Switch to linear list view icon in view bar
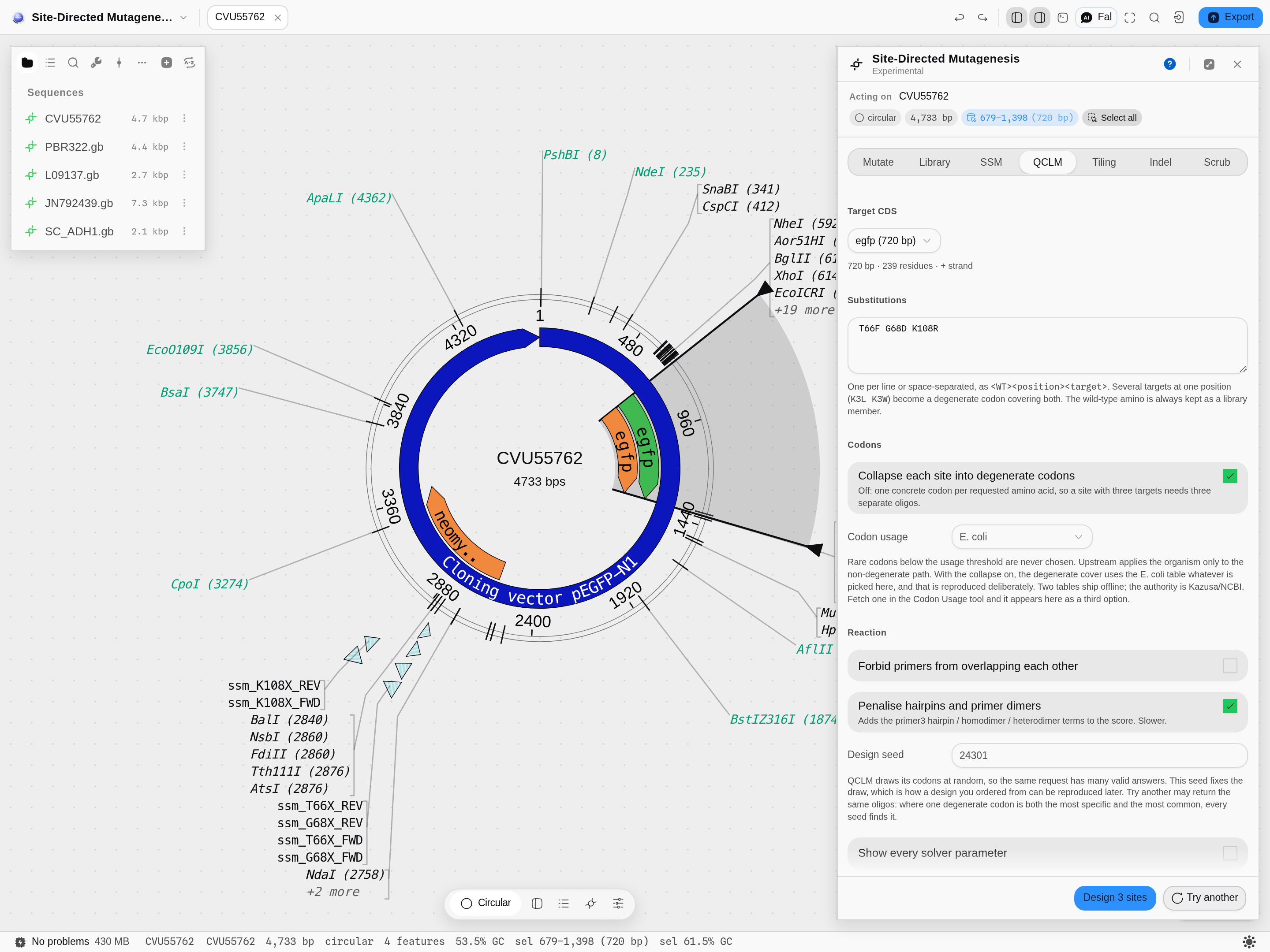1270x952 pixels. point(563,903)
